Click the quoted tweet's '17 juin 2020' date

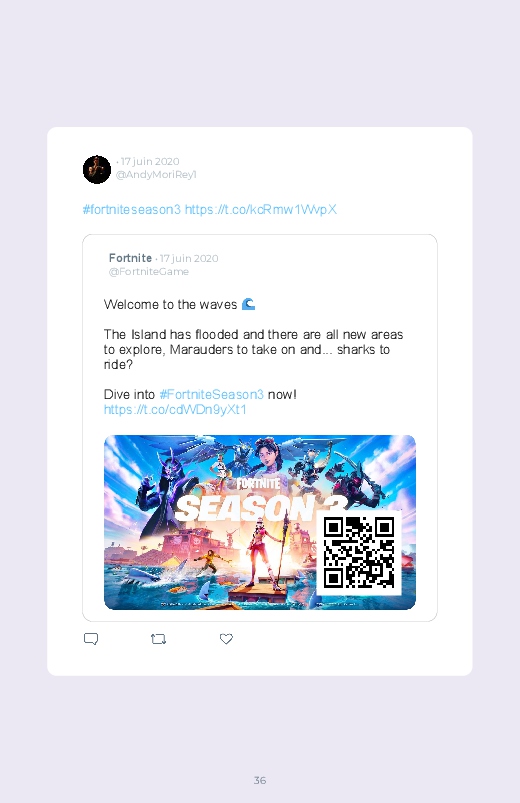(x=189, y=258)
